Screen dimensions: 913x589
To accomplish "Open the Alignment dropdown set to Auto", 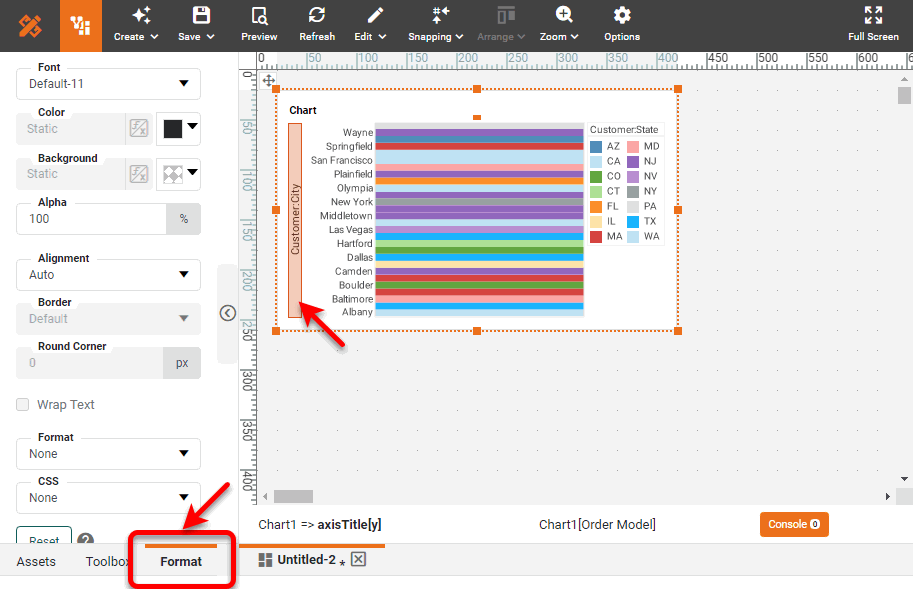I will pos(107,274).
